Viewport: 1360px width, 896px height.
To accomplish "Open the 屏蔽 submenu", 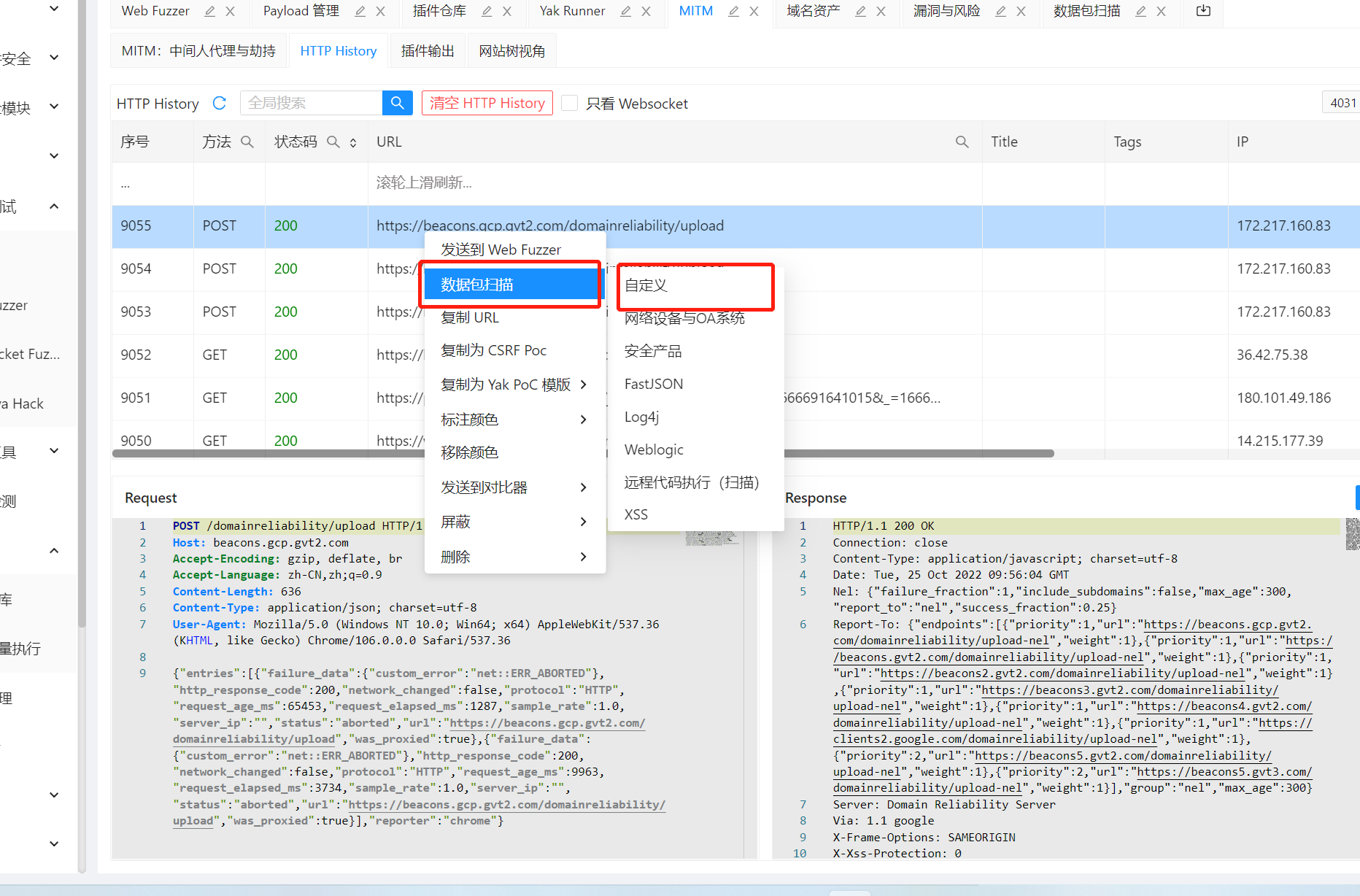I will pos(514,522).
